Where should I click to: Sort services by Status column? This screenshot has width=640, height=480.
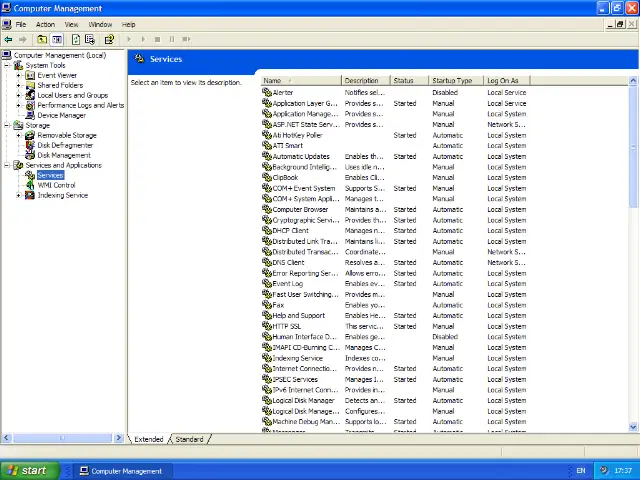click(409, 80)
